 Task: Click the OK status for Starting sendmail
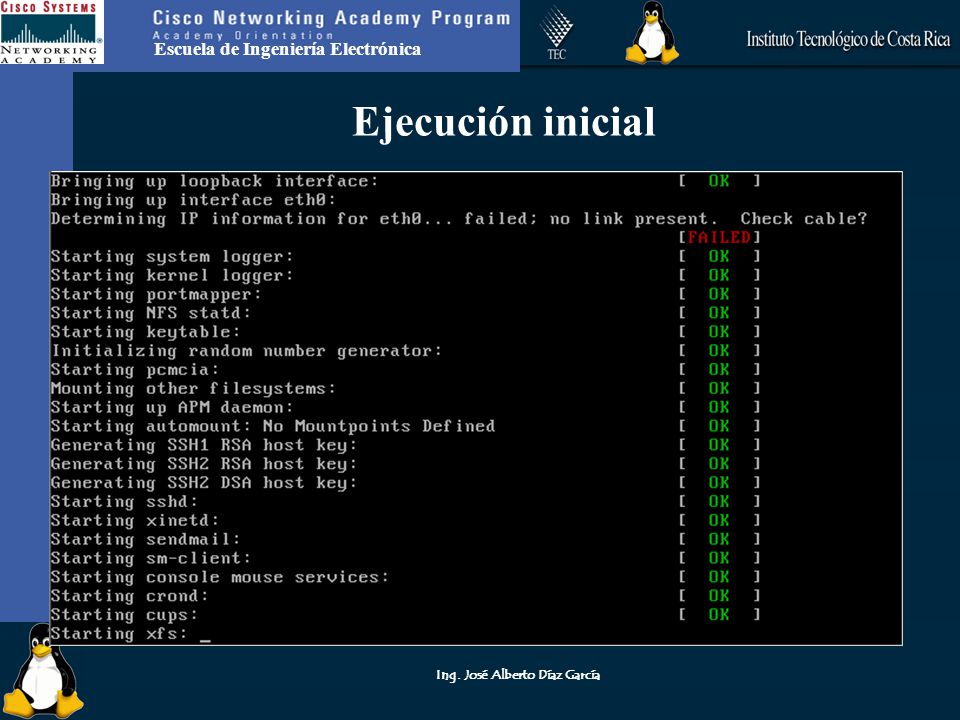coord(719,539)
